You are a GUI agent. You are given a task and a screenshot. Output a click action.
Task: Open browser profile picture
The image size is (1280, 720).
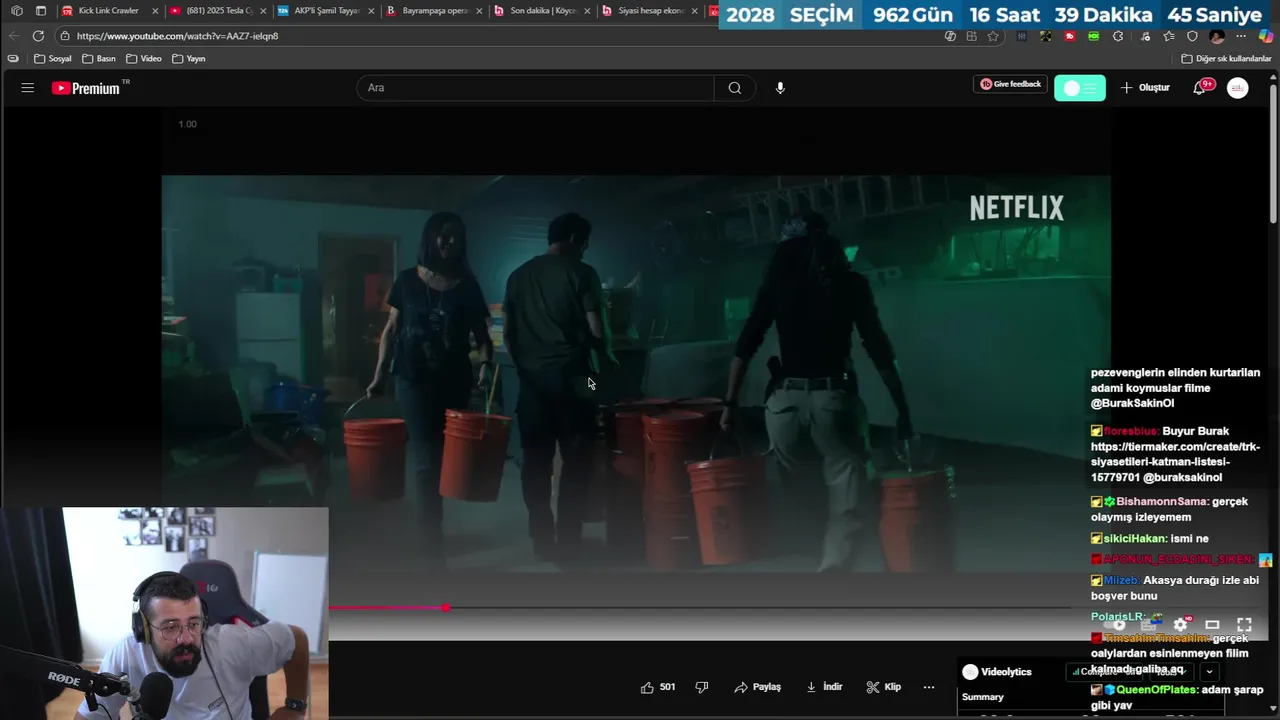coord(1217,36)
